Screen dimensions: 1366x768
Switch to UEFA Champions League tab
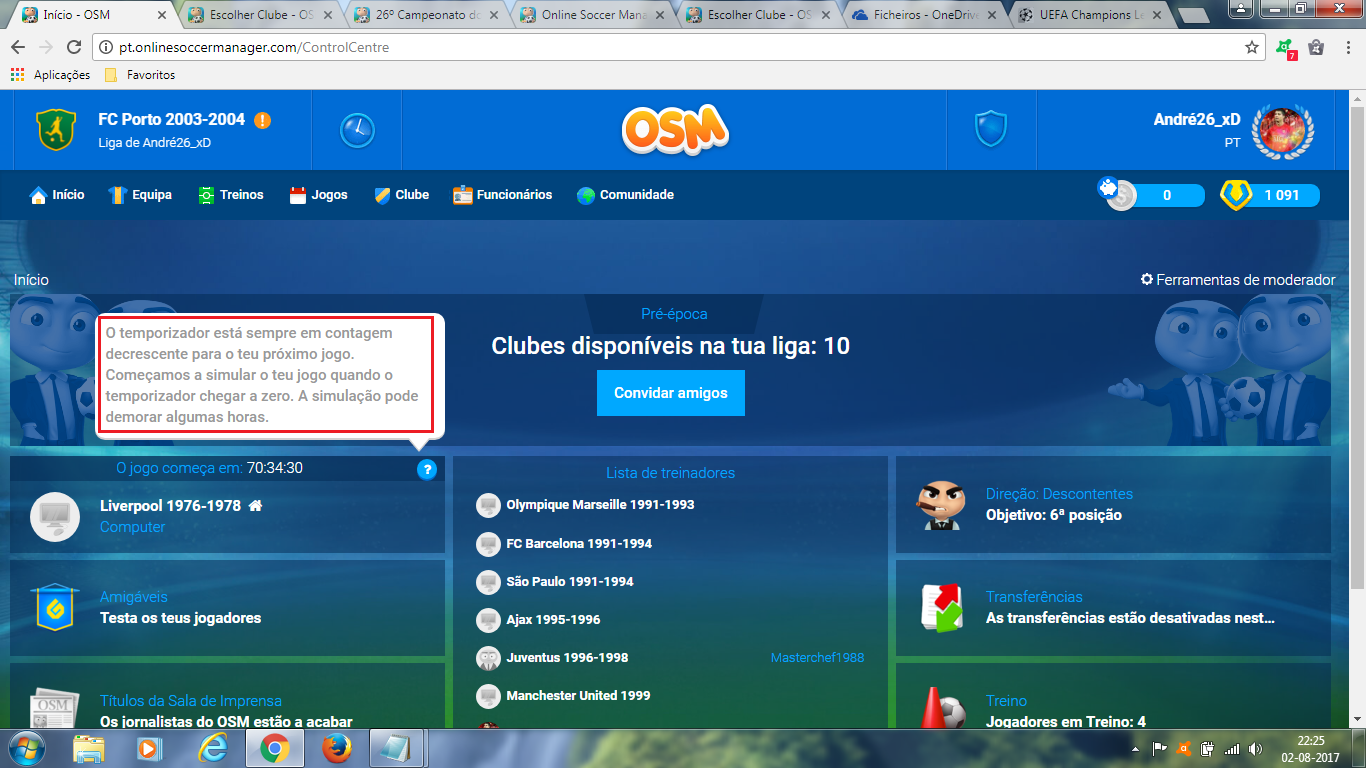1090,15
